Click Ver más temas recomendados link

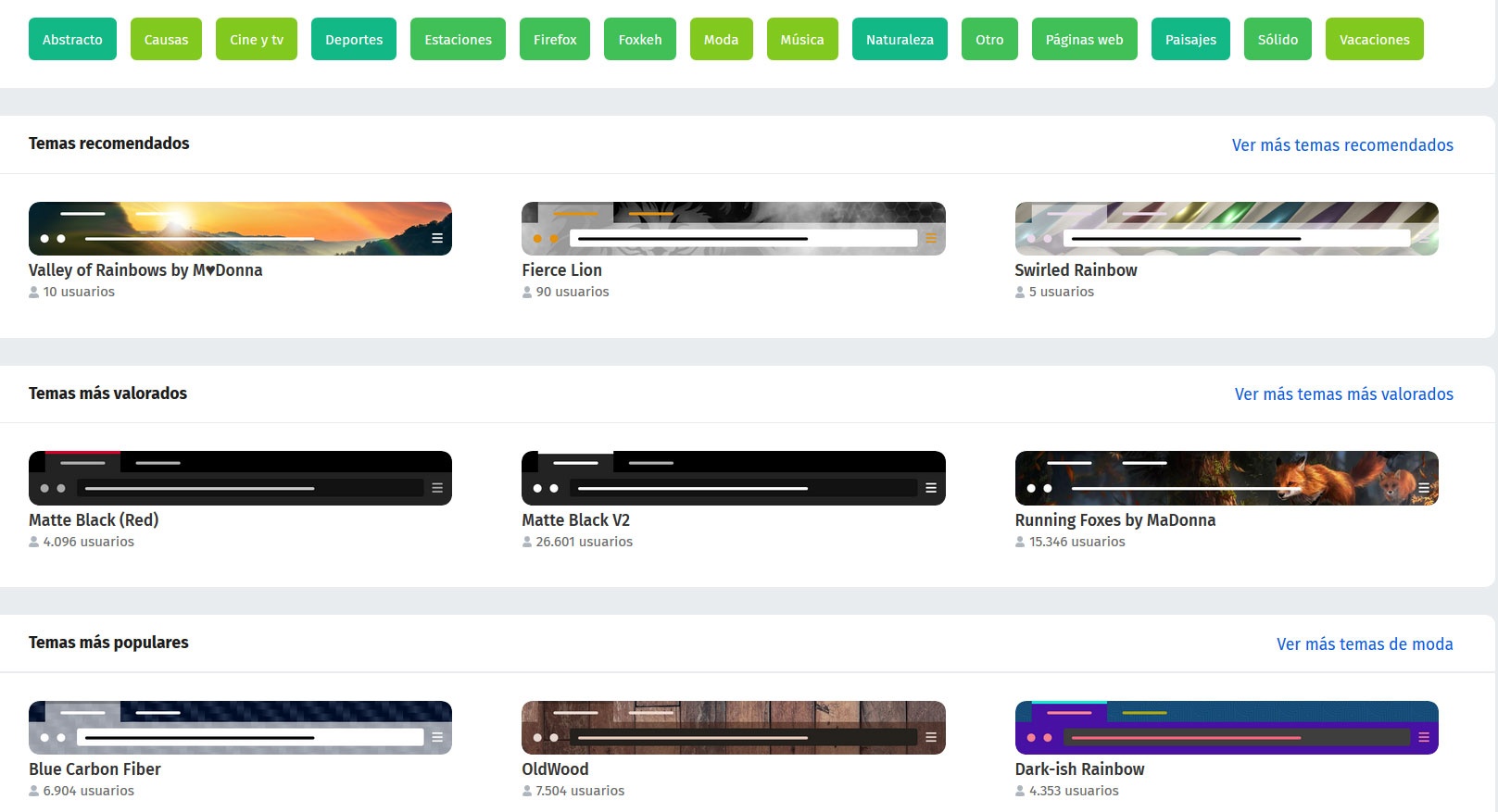1342,144
